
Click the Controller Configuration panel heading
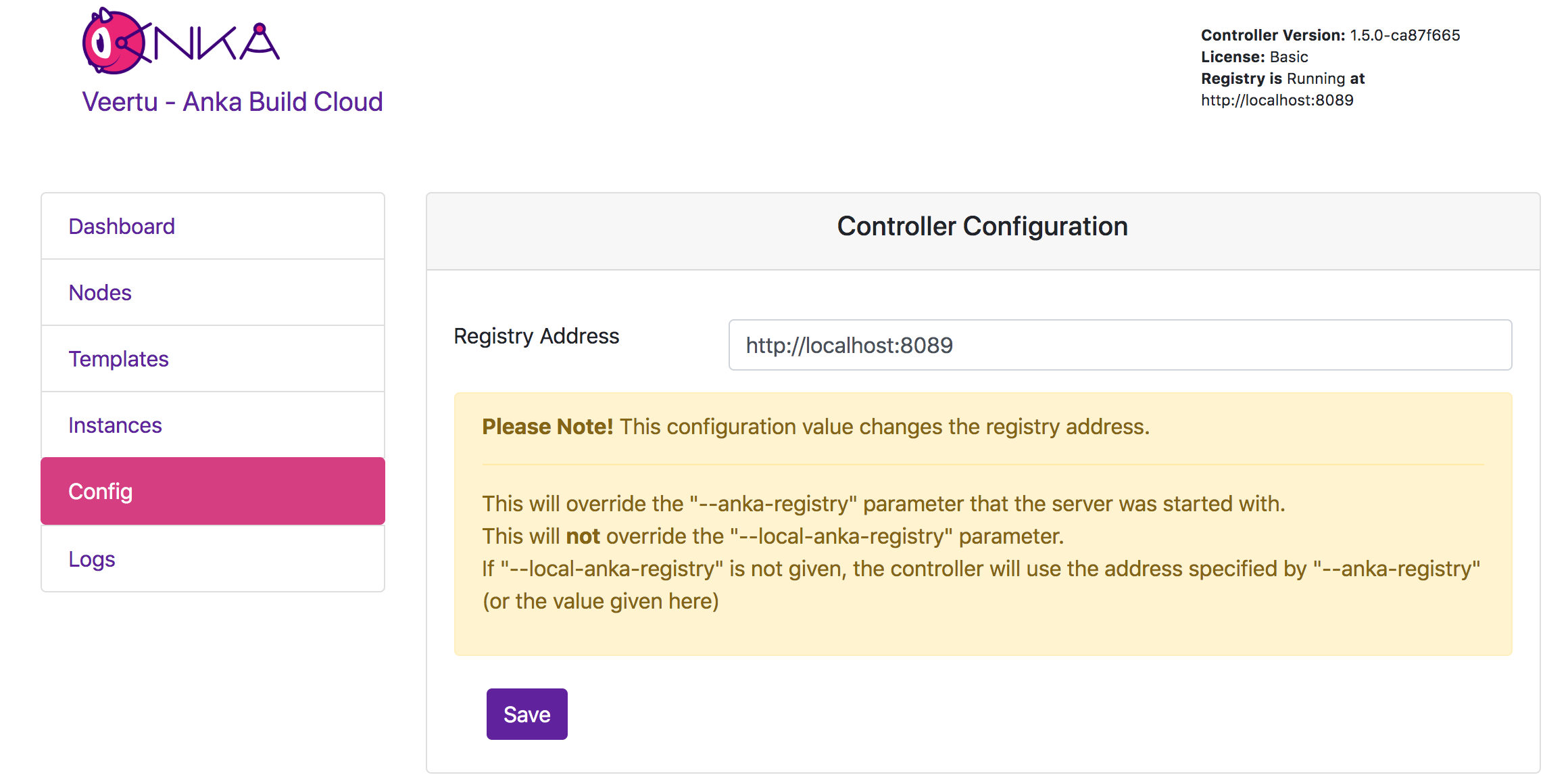pos(983,227)
